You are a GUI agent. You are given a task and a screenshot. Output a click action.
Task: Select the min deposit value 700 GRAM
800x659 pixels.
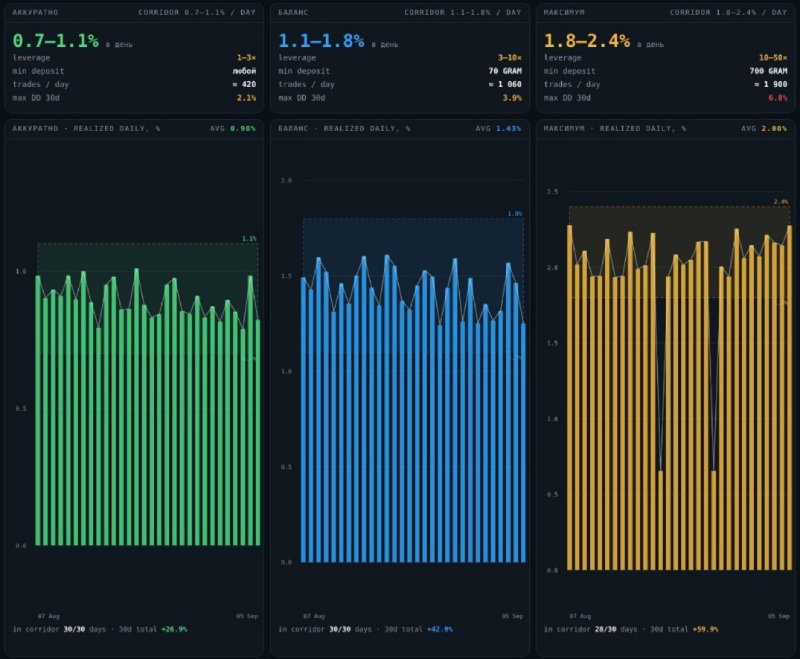pos(769,71)
